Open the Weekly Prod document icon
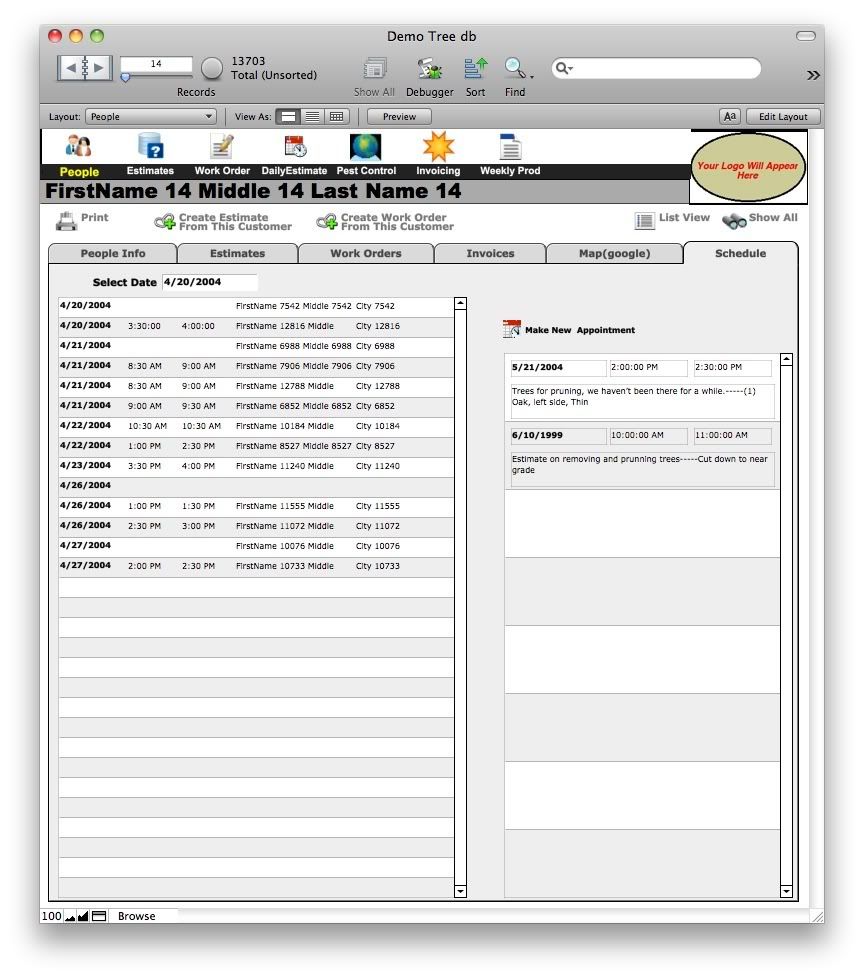Screen dimensions: 864x978 pyautogui.click(x=509, y=146)
